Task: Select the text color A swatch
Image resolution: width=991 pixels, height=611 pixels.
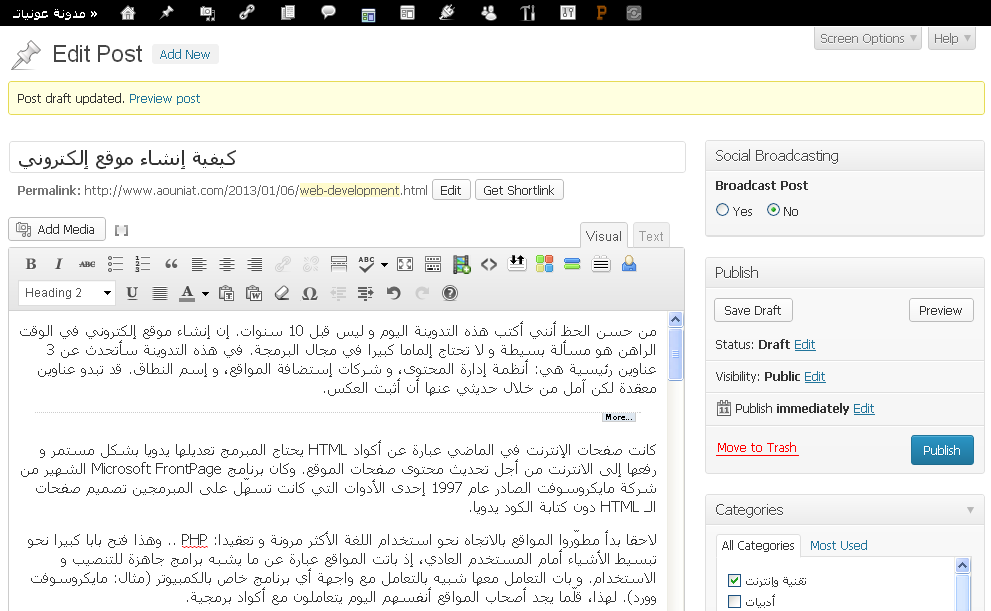Action: tap(187, 293)
